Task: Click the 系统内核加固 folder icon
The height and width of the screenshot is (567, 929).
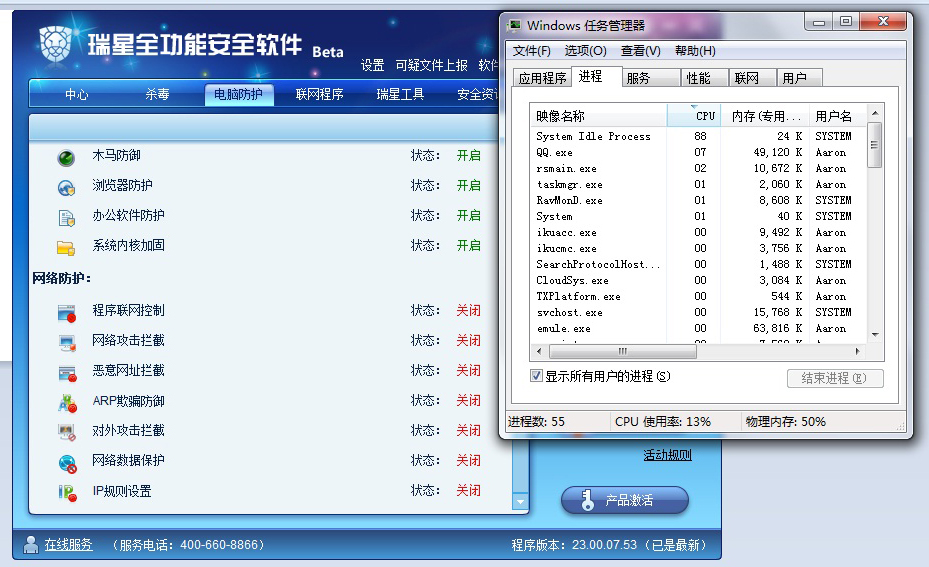Action: [66, 247]
